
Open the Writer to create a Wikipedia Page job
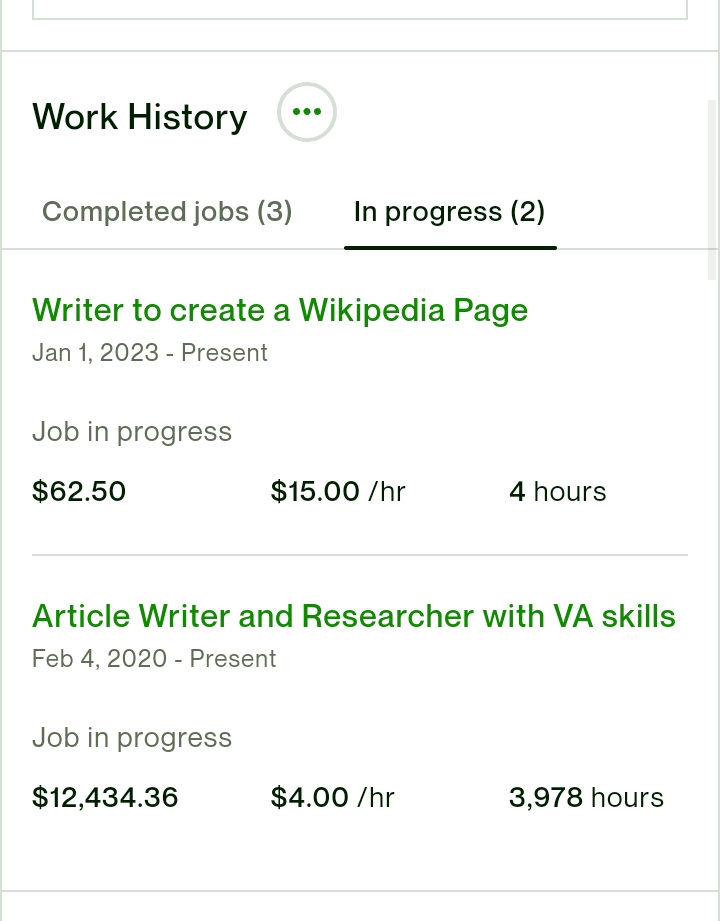280,310
